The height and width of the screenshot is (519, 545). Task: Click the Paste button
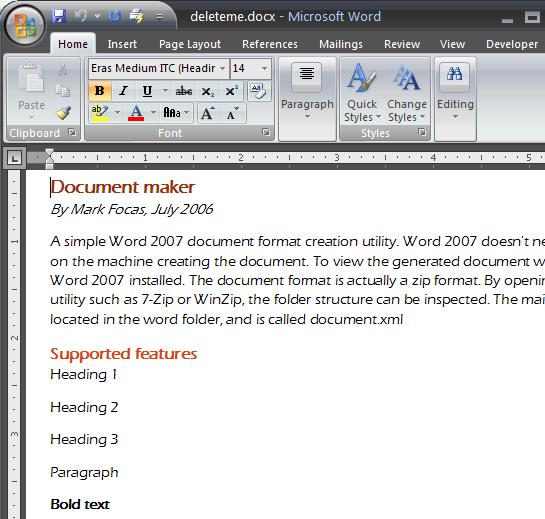[31, 90]
